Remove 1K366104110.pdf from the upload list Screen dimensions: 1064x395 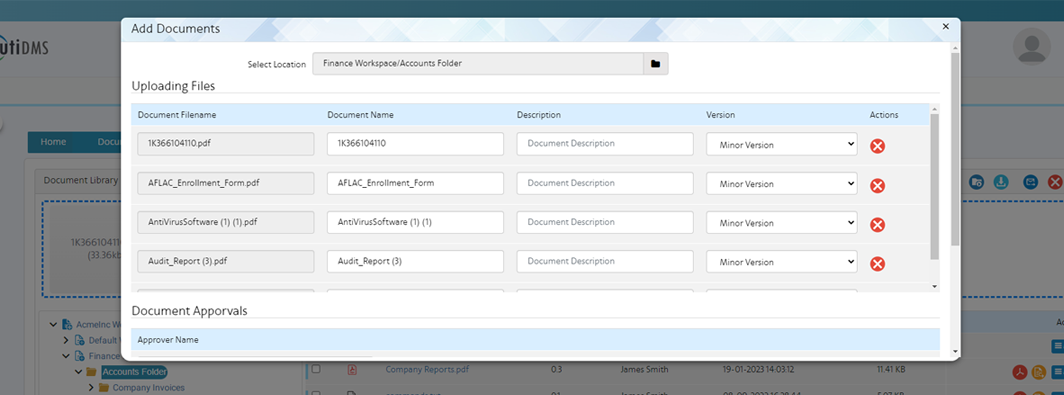tap(877, 146)
